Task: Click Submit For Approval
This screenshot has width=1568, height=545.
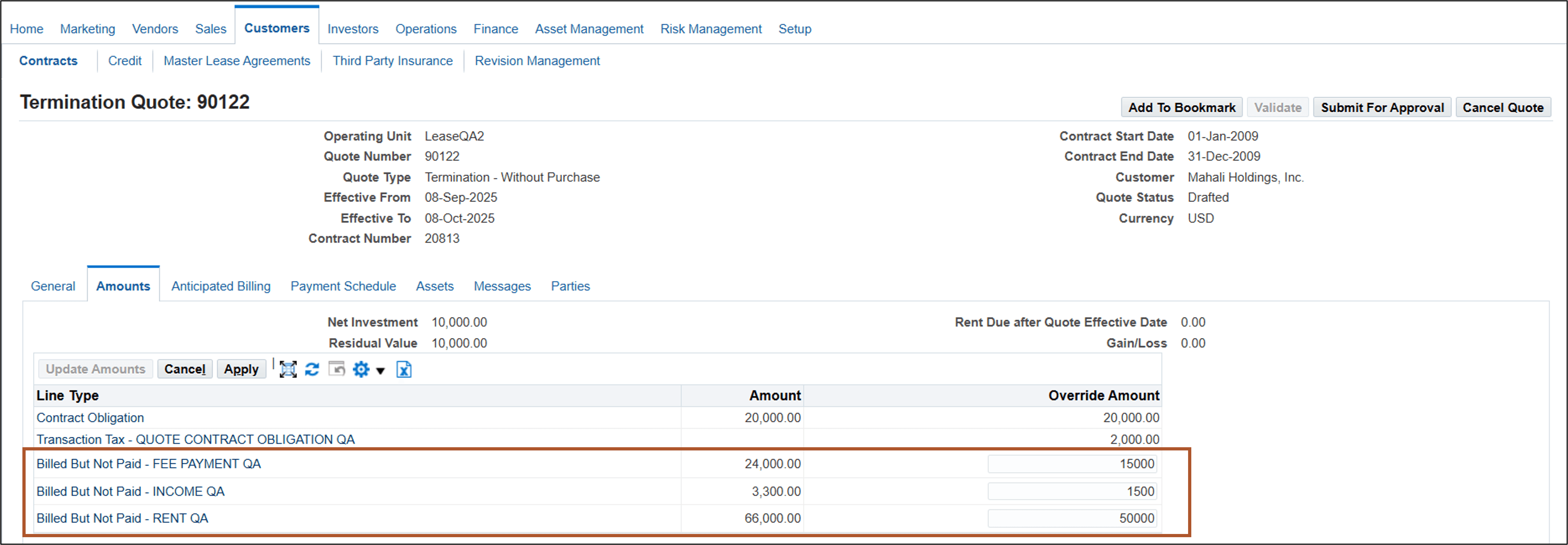Action: pos(1382,107)
